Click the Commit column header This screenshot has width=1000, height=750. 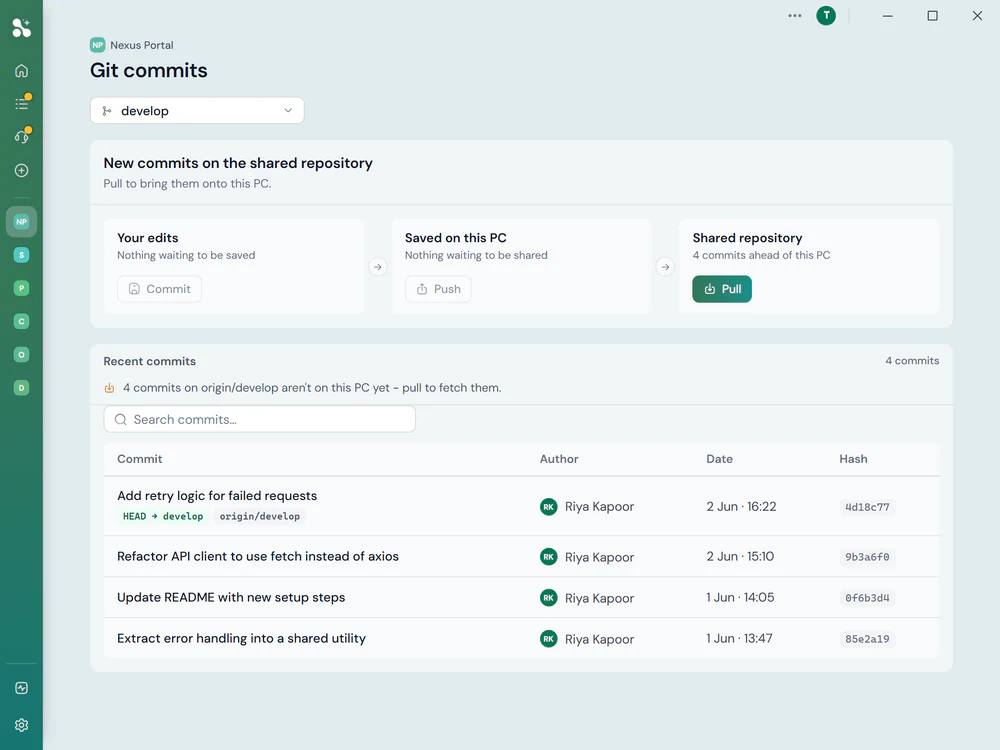coord(140,459)
